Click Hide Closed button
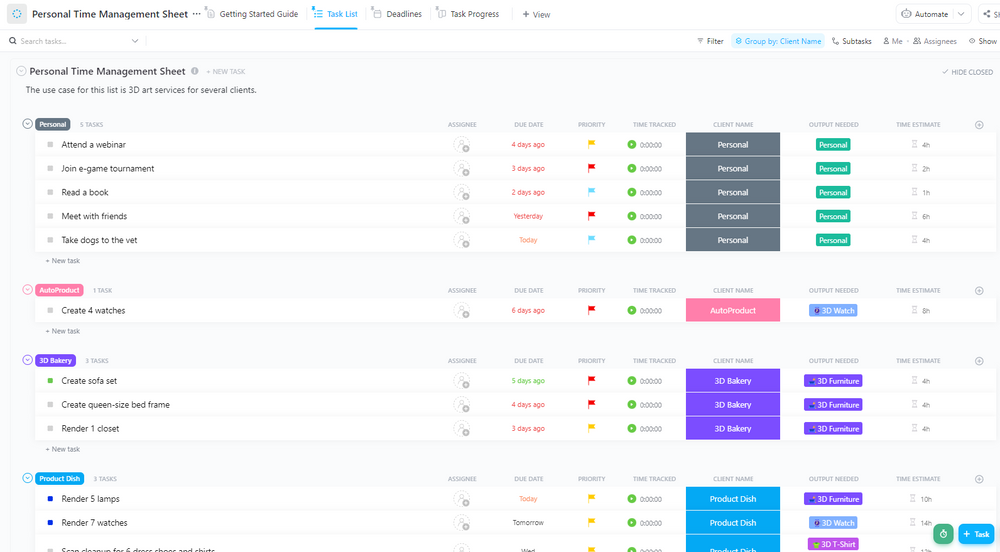 (x=967, y=72)
